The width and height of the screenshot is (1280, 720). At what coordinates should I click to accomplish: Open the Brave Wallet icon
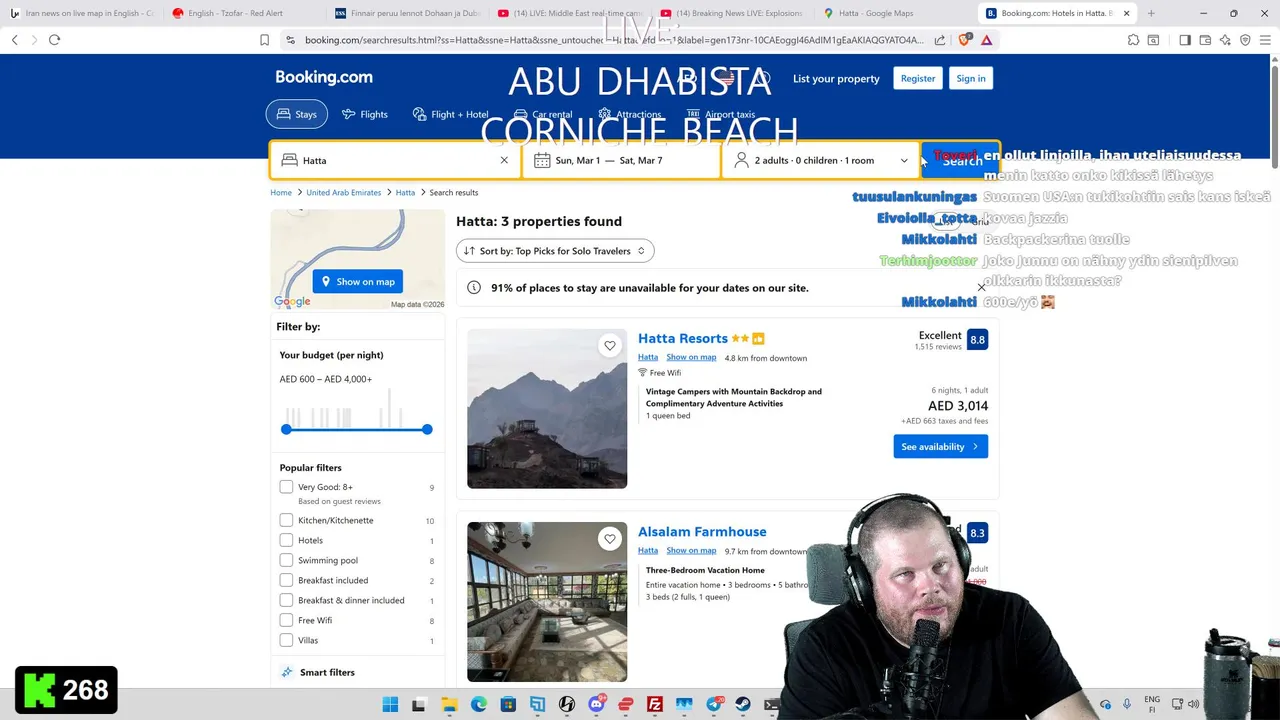click(x=1205, y=40)
